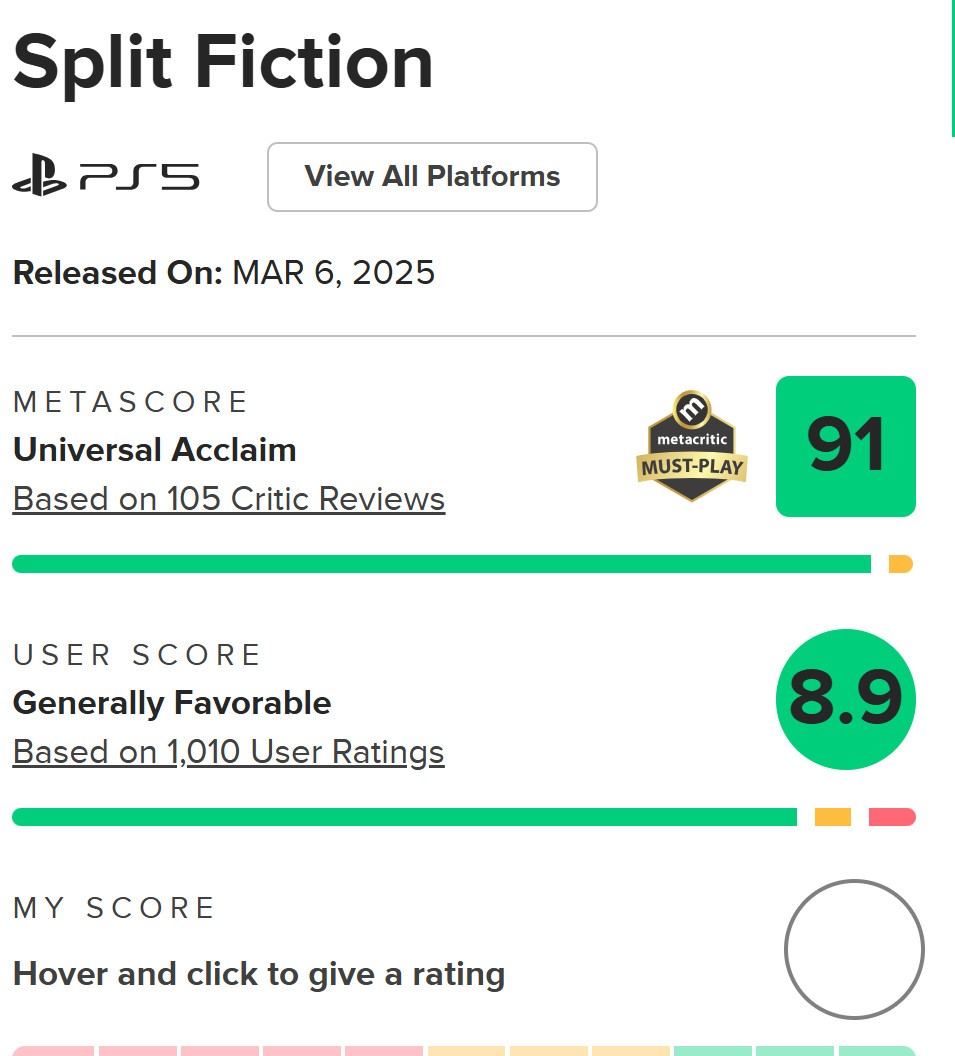
Task: Click the rightmost green My Score rating segment
Action: pyautogui.click(x=877, y=1050)
